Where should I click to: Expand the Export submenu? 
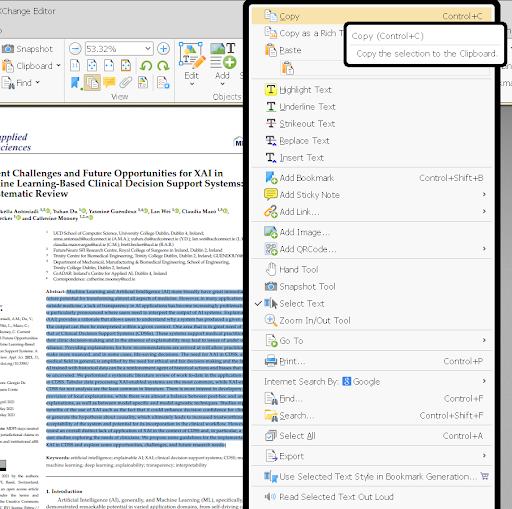(x=372, y=456)
